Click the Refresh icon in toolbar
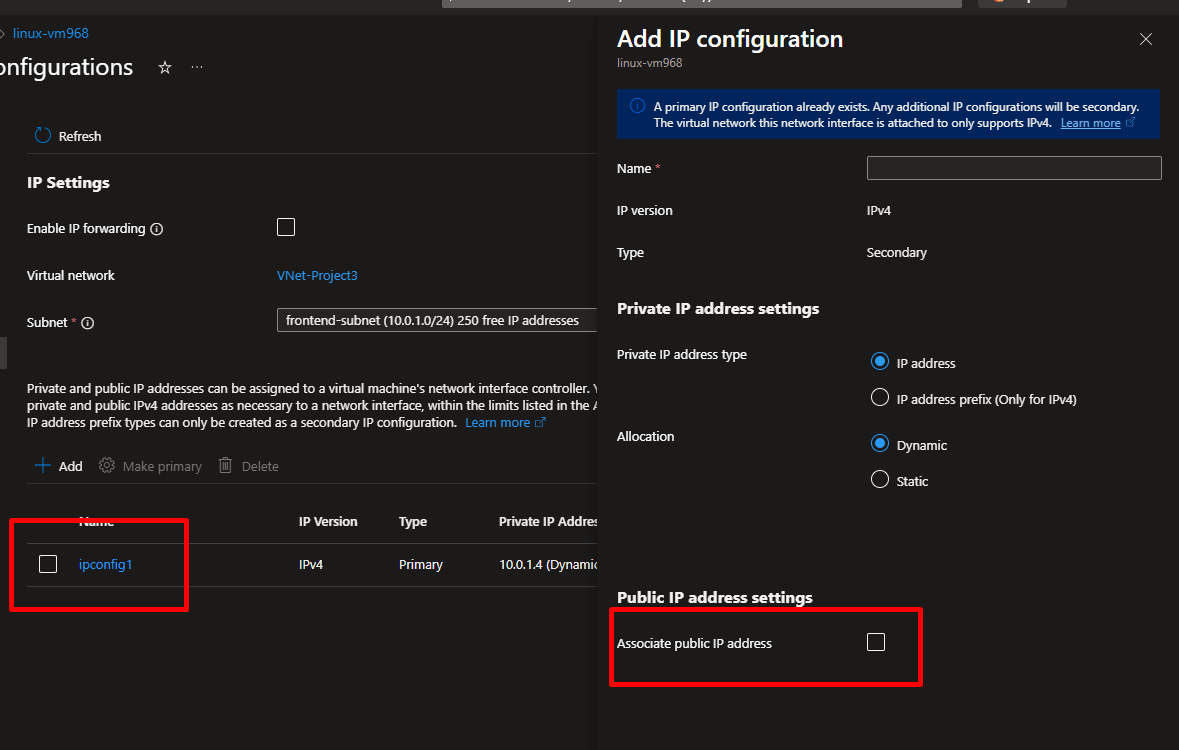 pyautogui.click(x=42, y=136)
